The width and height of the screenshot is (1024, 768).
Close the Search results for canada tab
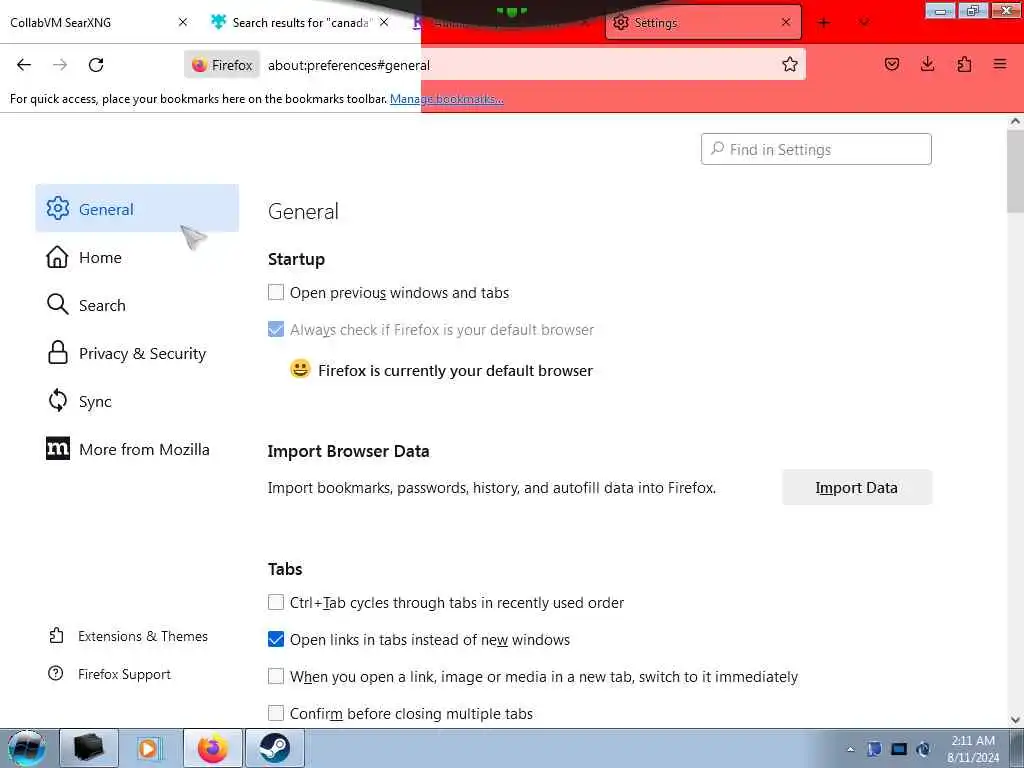384,22
